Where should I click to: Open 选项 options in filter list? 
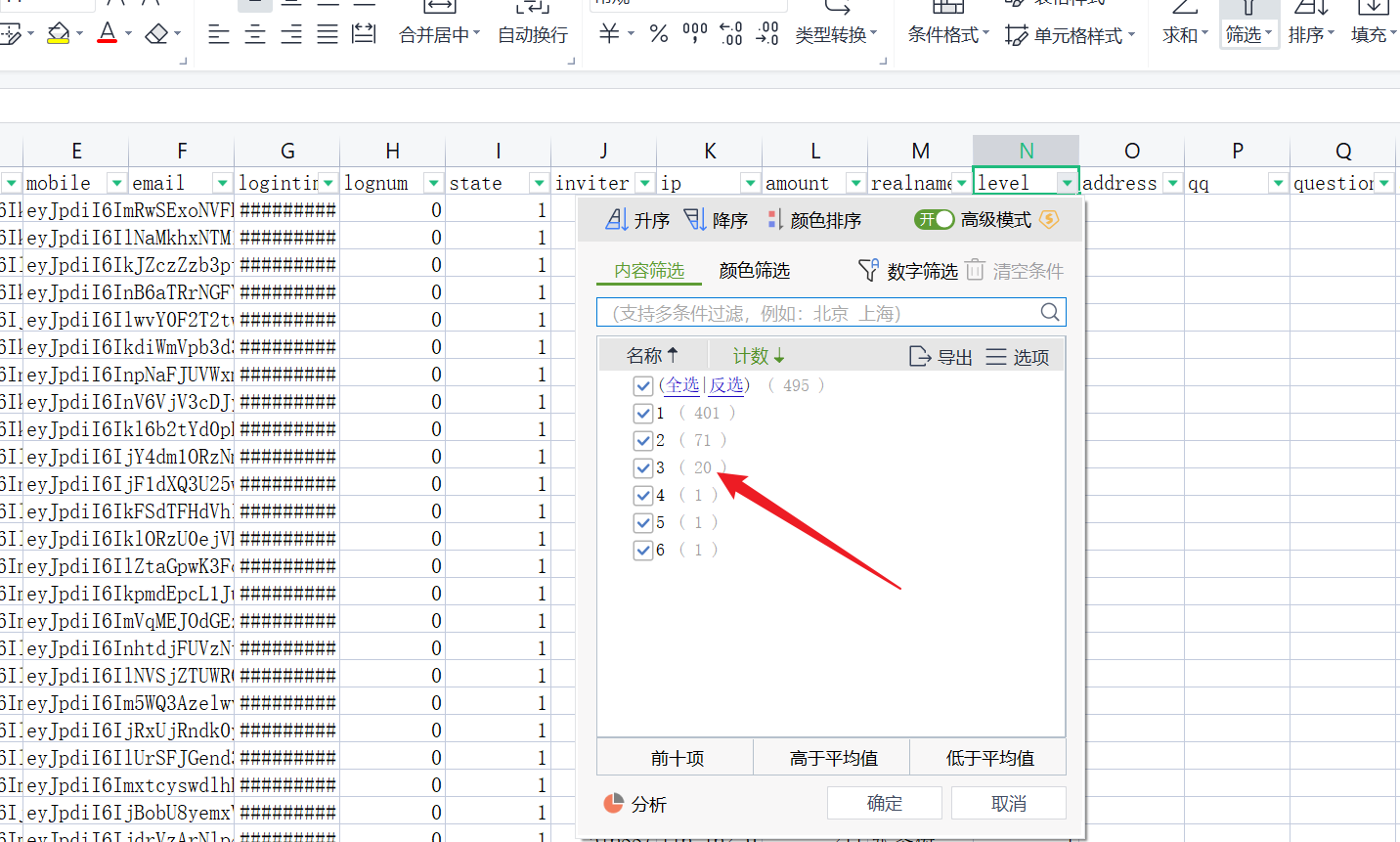tap(1018, 357)
